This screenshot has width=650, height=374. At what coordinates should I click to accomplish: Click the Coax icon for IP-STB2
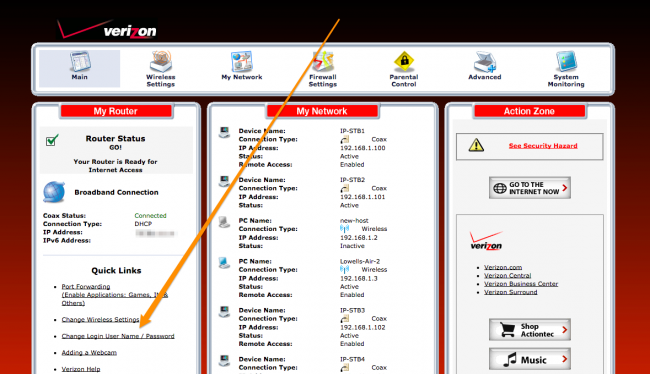344,189
